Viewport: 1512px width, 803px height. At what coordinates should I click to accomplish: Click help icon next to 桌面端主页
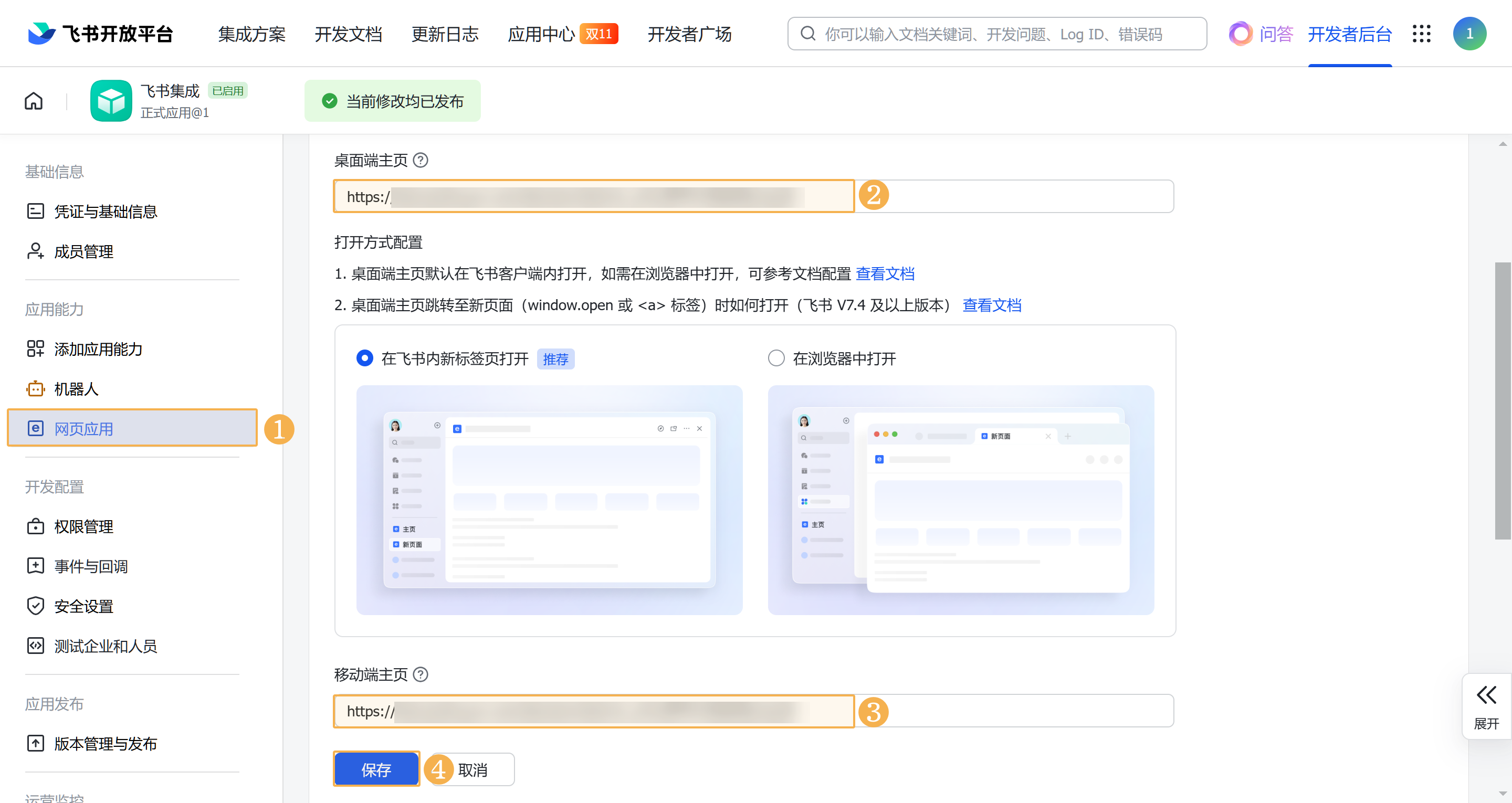point(420,160)
